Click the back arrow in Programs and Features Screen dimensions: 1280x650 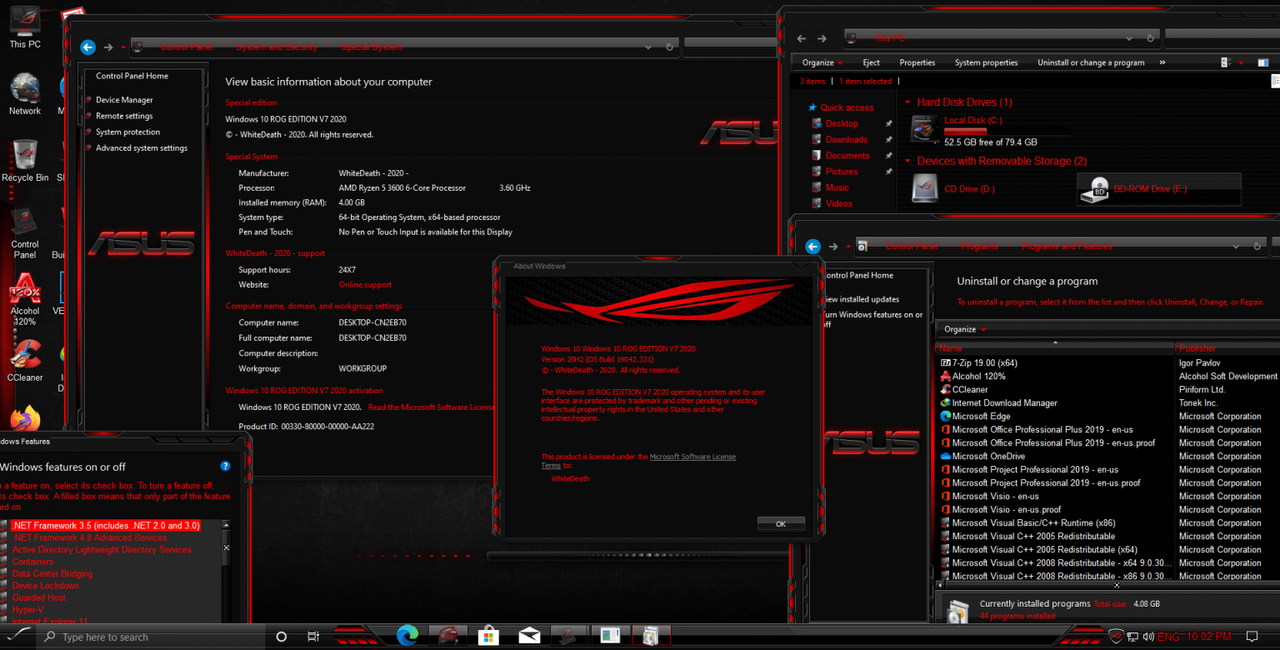(813, 246)
